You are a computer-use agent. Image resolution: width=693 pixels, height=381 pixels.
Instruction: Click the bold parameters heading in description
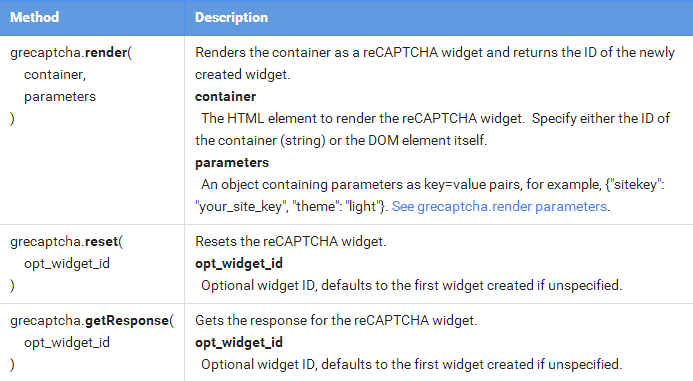[232, 163]
